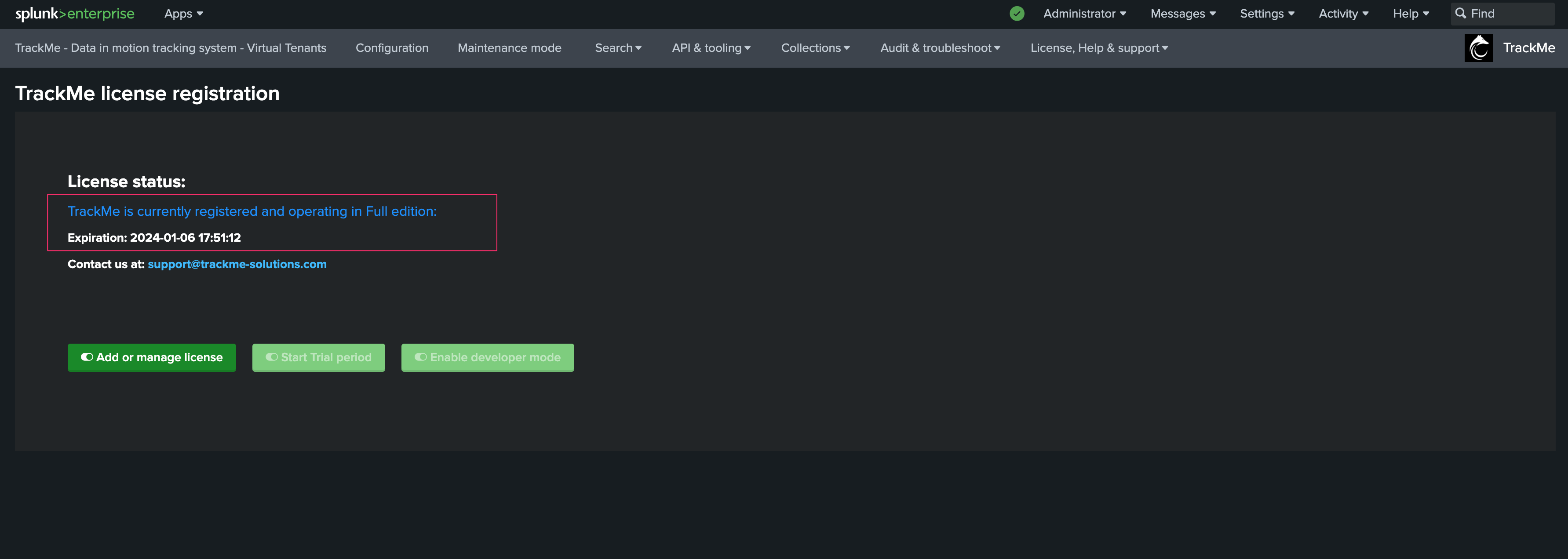Screen dimensions: 1568x559
Task: Expand the Administrator user menu
Action: tap(1084, 13)
